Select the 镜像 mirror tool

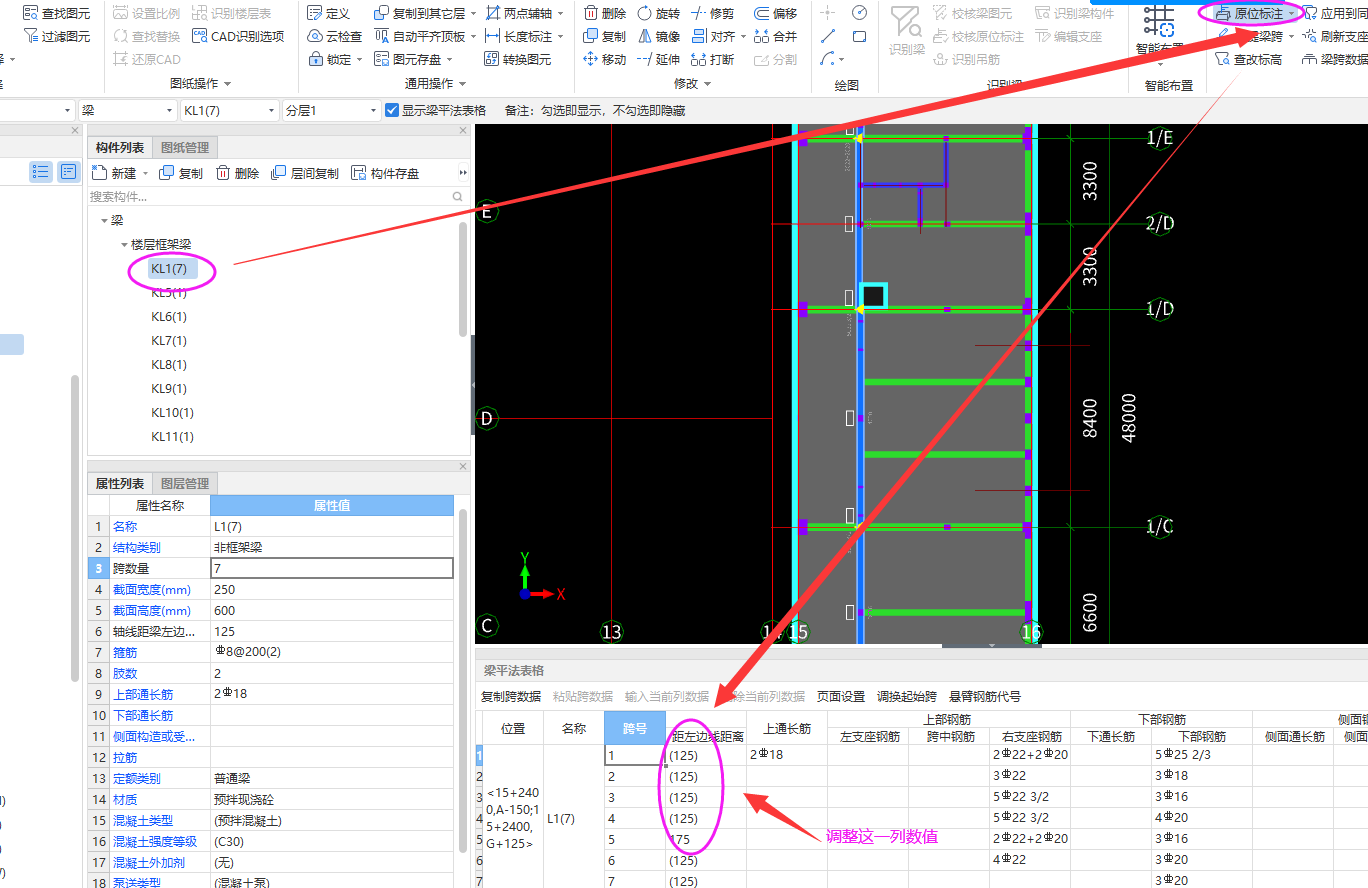658,36
